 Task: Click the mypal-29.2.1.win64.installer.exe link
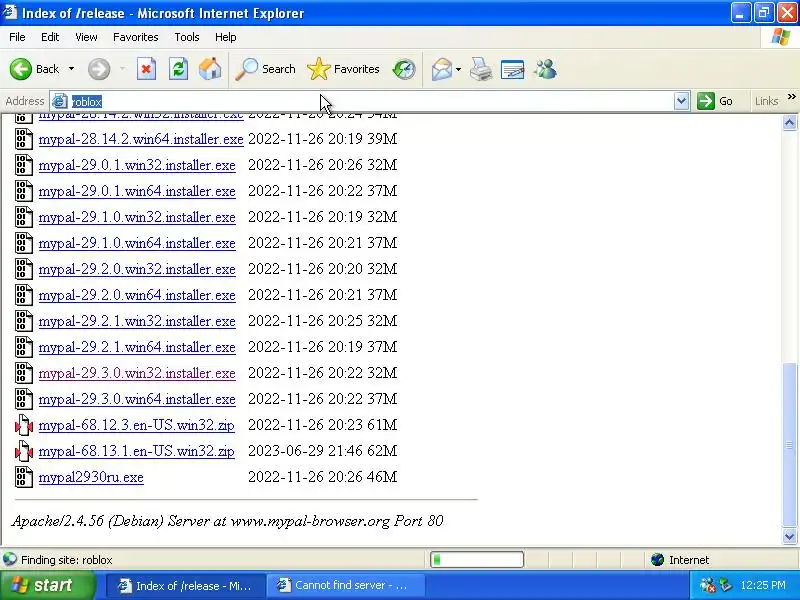coord(137,347)
